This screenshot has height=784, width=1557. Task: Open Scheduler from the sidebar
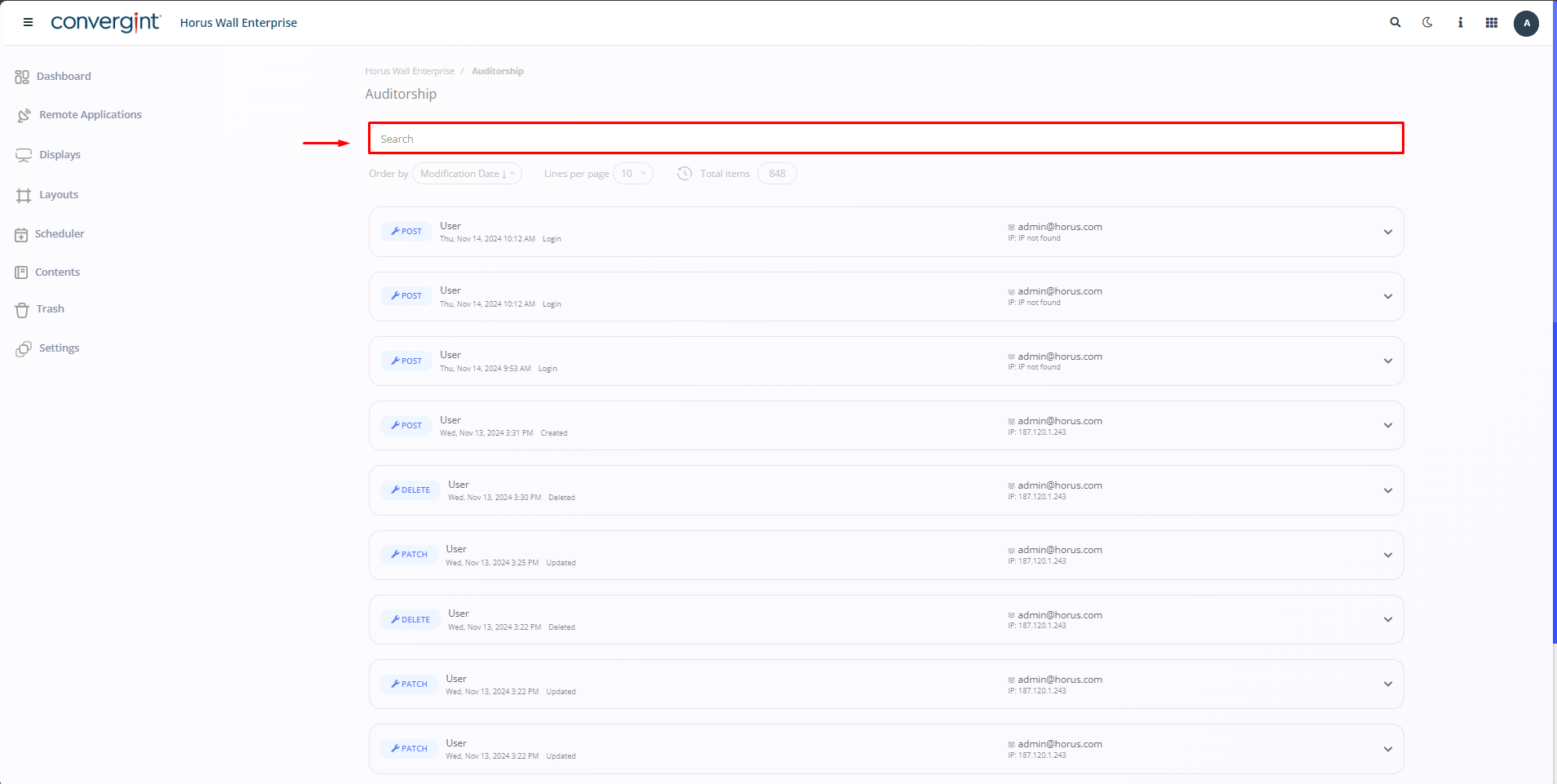point(59,234)
